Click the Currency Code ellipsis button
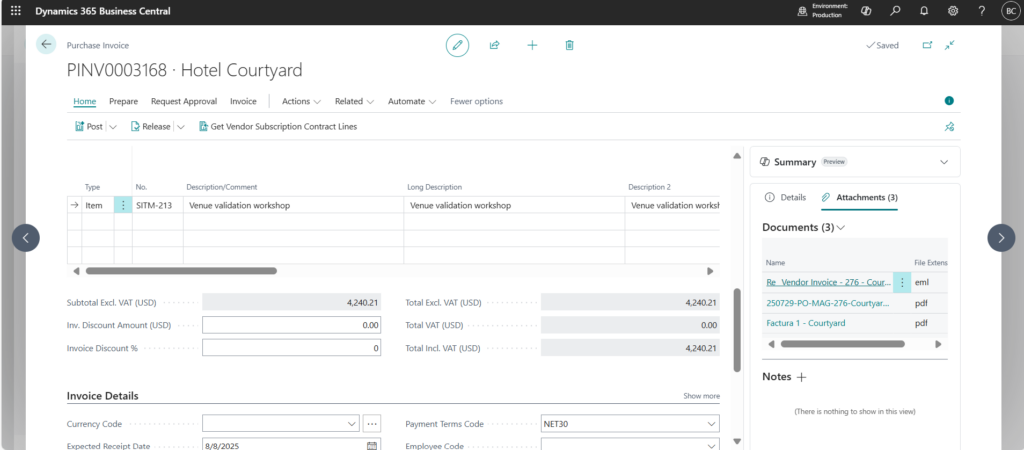Image resolution: width=1024 pixels, height=450 pixels. [372, 424]
